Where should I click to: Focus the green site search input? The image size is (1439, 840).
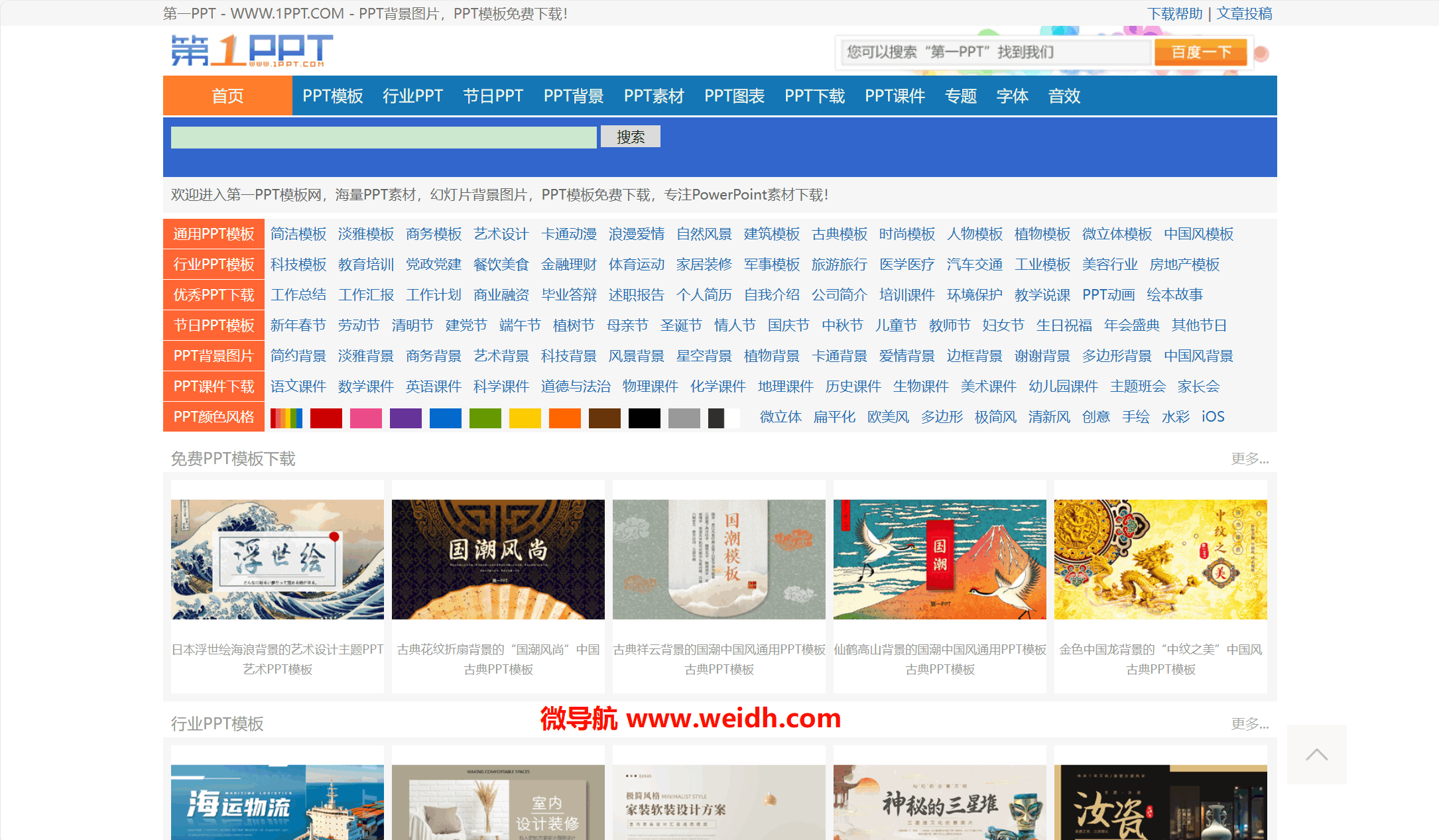pyautogui.click(x=383, y=137)
